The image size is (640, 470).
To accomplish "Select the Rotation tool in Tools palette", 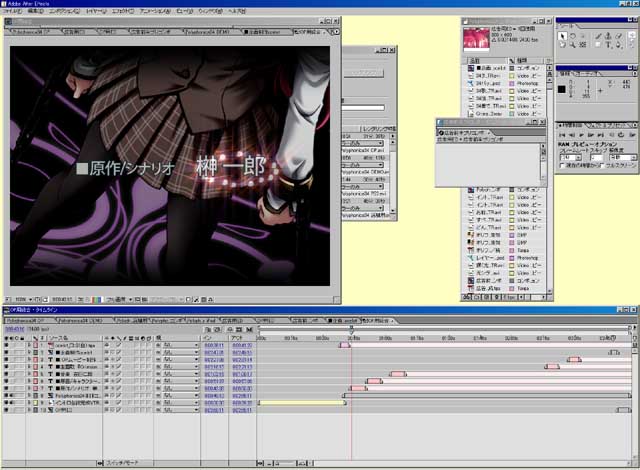I will pyautogui.click(x=572, y=36).
